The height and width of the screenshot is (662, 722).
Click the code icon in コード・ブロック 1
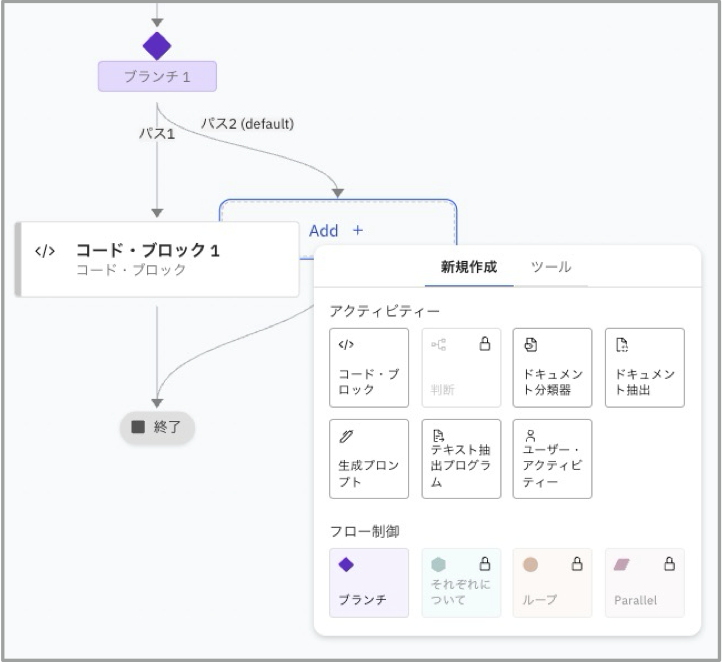(45, 251)
